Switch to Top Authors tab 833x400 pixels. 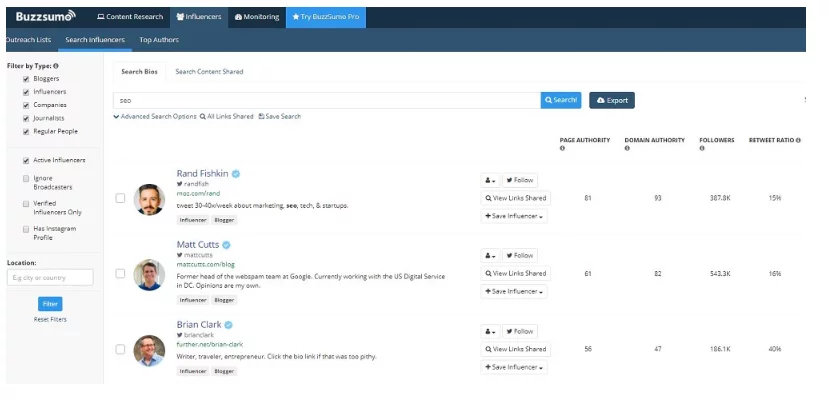[159, 40]
